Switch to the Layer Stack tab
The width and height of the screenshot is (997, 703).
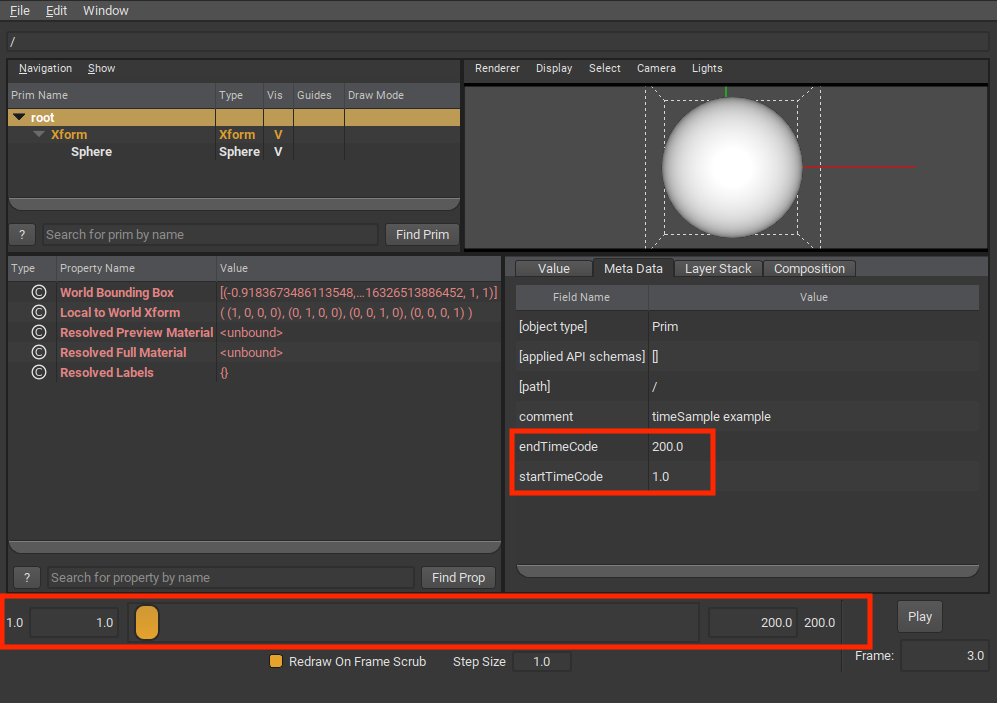[x=718, y=269]
